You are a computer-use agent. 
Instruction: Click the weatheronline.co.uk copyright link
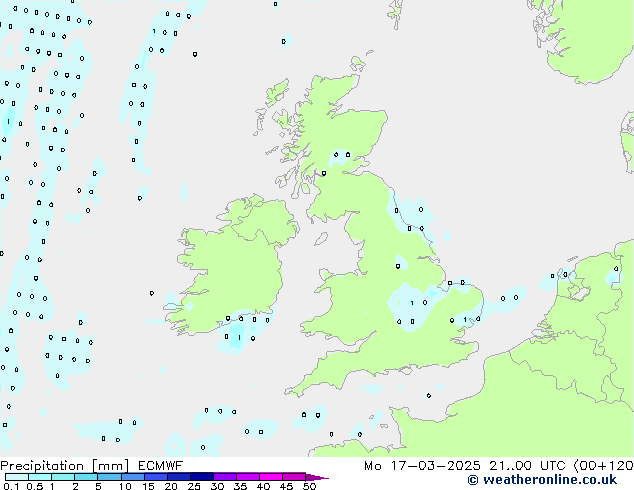click(x=542, y=480)
